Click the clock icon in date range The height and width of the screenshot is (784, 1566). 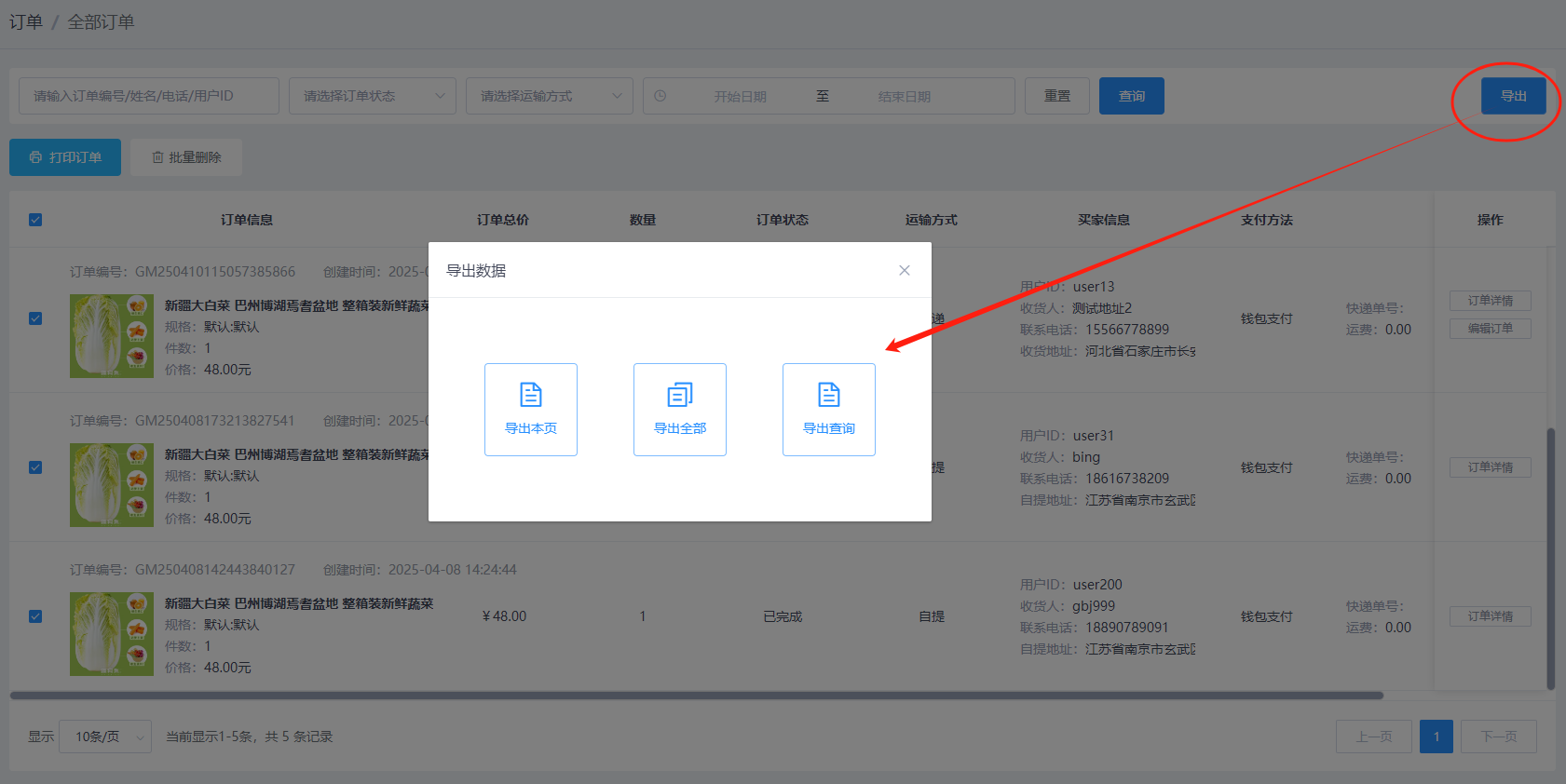[x=660, y=96]
